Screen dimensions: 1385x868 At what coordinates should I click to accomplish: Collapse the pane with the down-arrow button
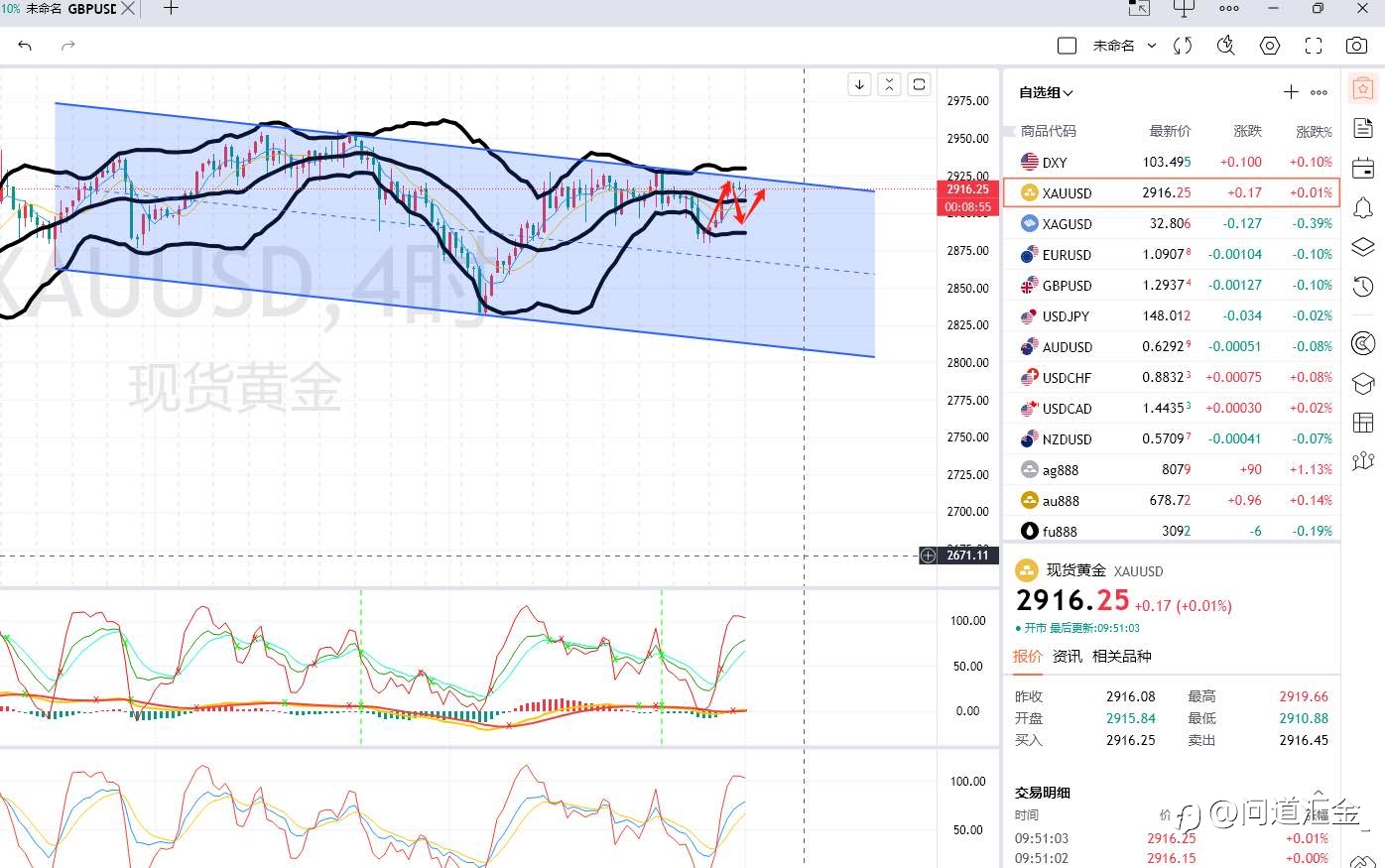(859, 84)
